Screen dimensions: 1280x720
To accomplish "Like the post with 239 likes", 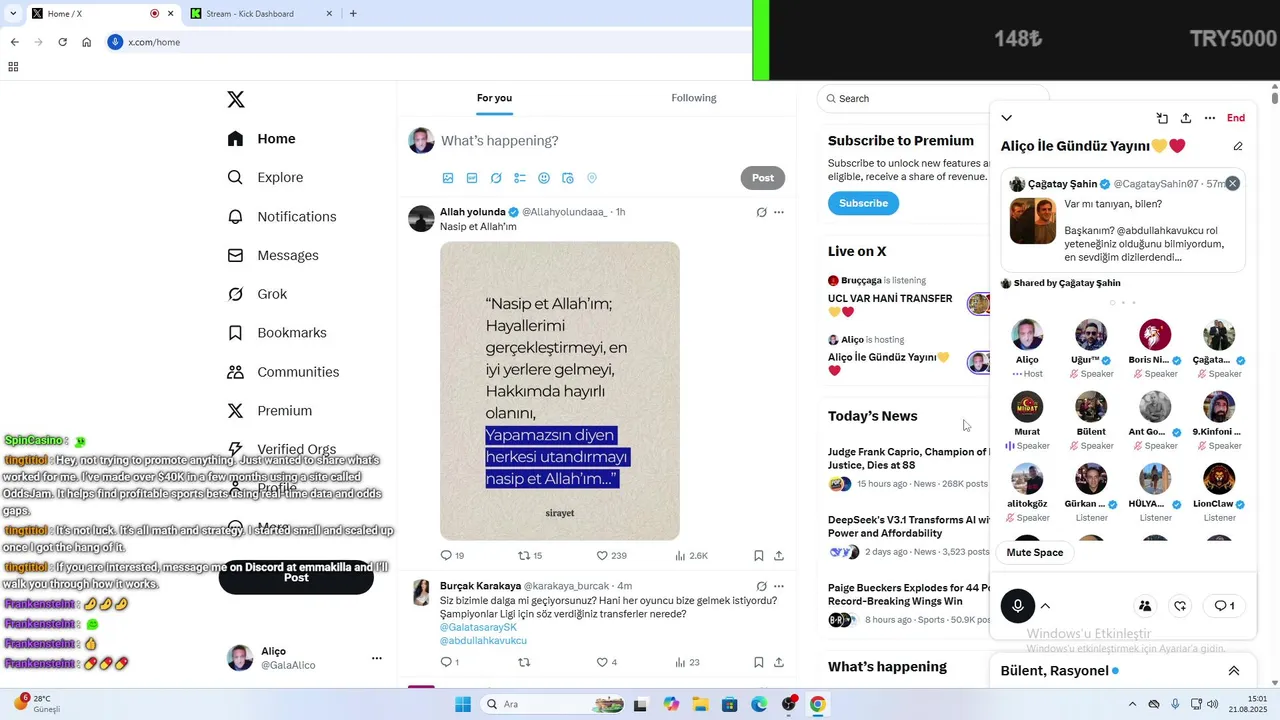I will 611,555.
